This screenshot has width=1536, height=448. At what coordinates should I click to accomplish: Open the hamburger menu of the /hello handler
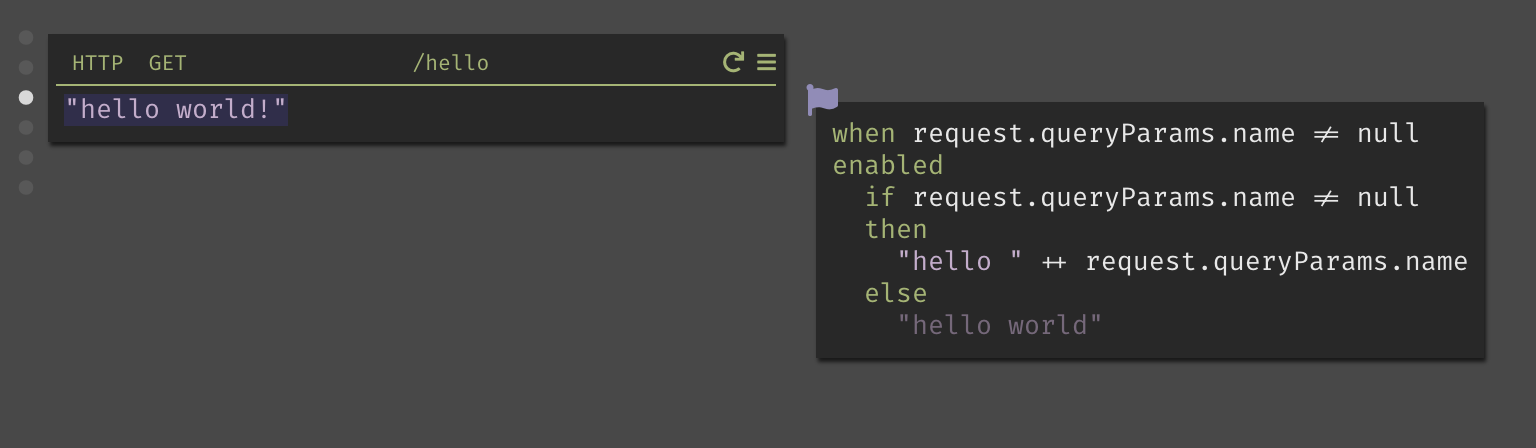[766, 62]
